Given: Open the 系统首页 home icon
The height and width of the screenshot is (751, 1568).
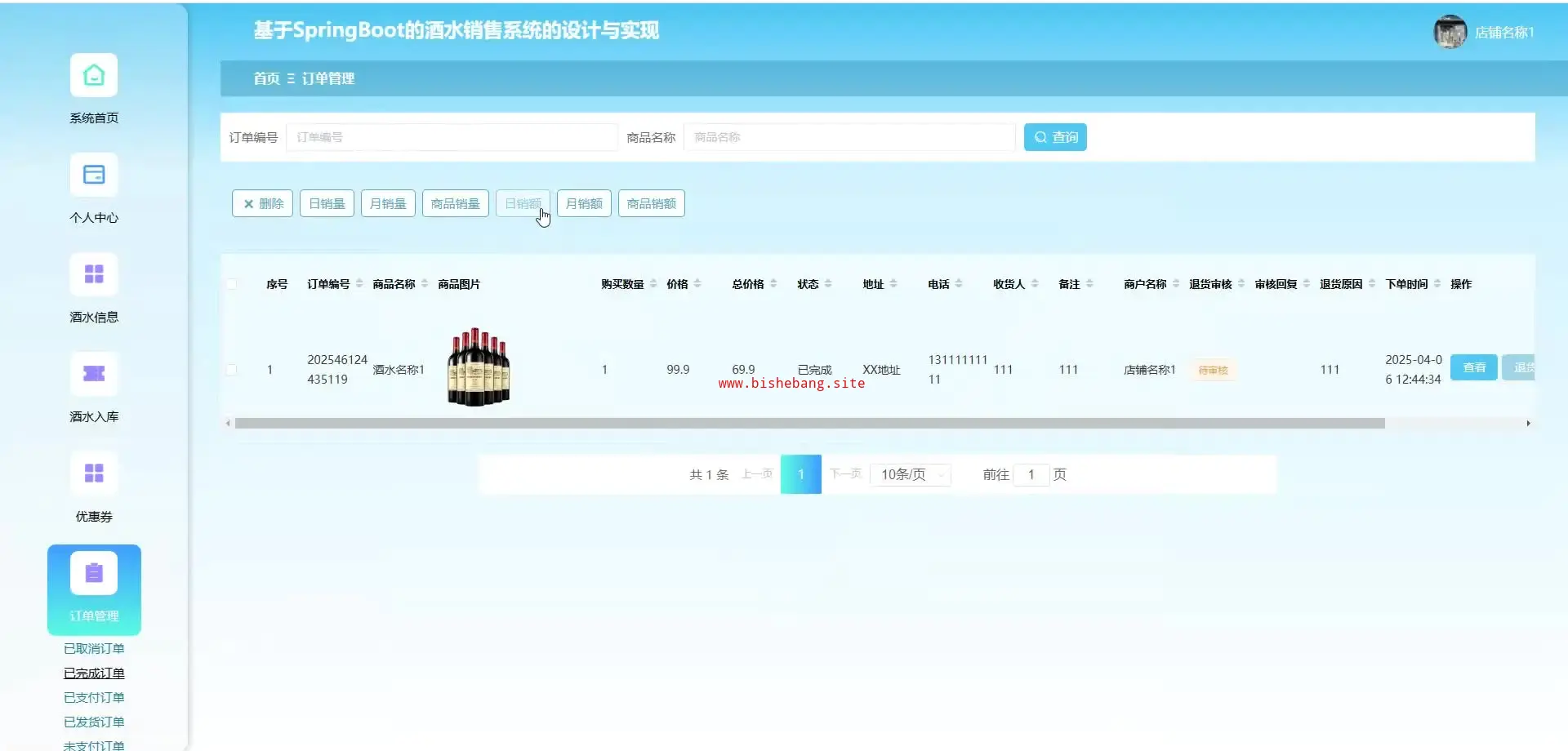Looking at the screenshot, I should click(94, 76).
